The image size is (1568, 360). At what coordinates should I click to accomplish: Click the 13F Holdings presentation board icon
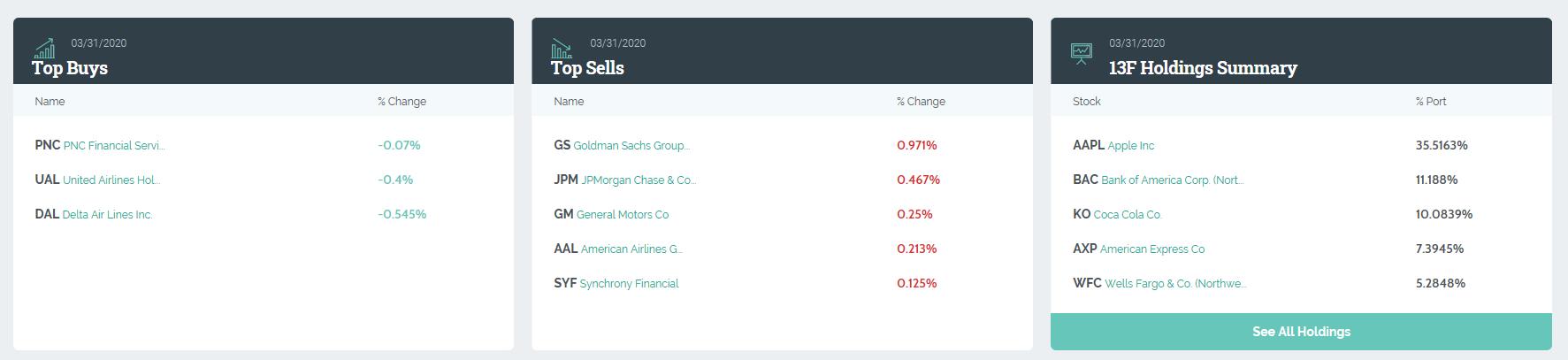click(1082, 54)
